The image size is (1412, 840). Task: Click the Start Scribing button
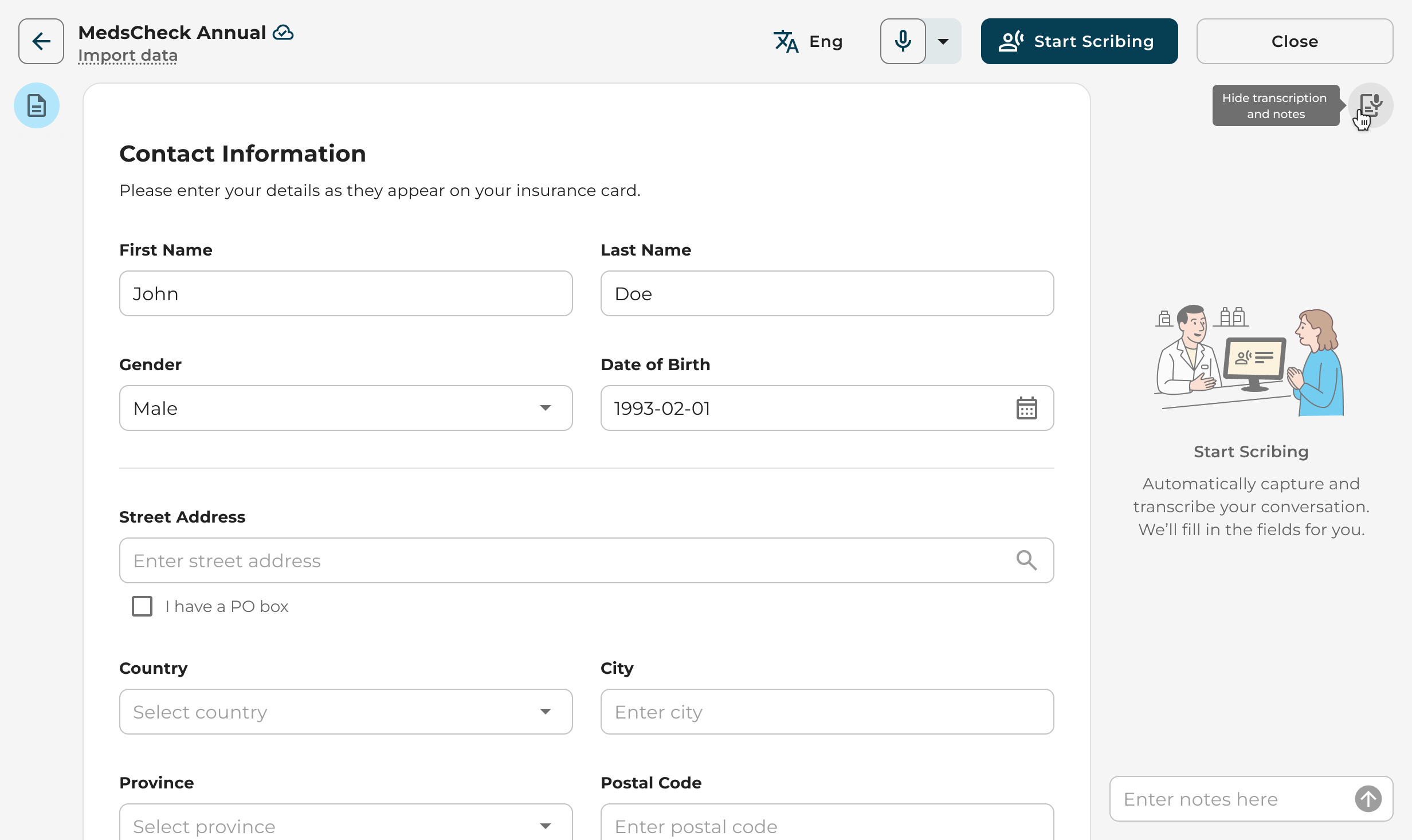(1080, 41)
